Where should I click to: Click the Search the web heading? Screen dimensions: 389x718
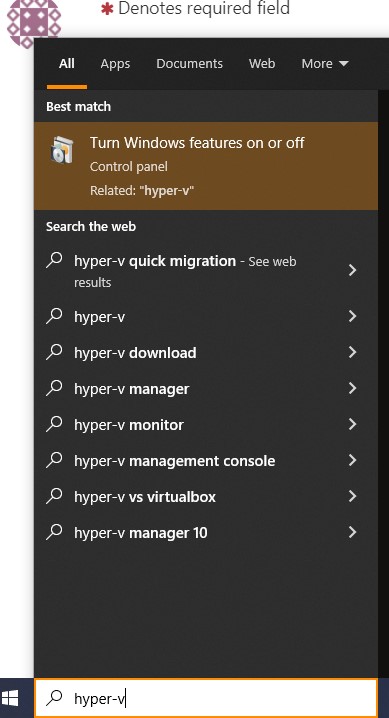coord(91,227)
